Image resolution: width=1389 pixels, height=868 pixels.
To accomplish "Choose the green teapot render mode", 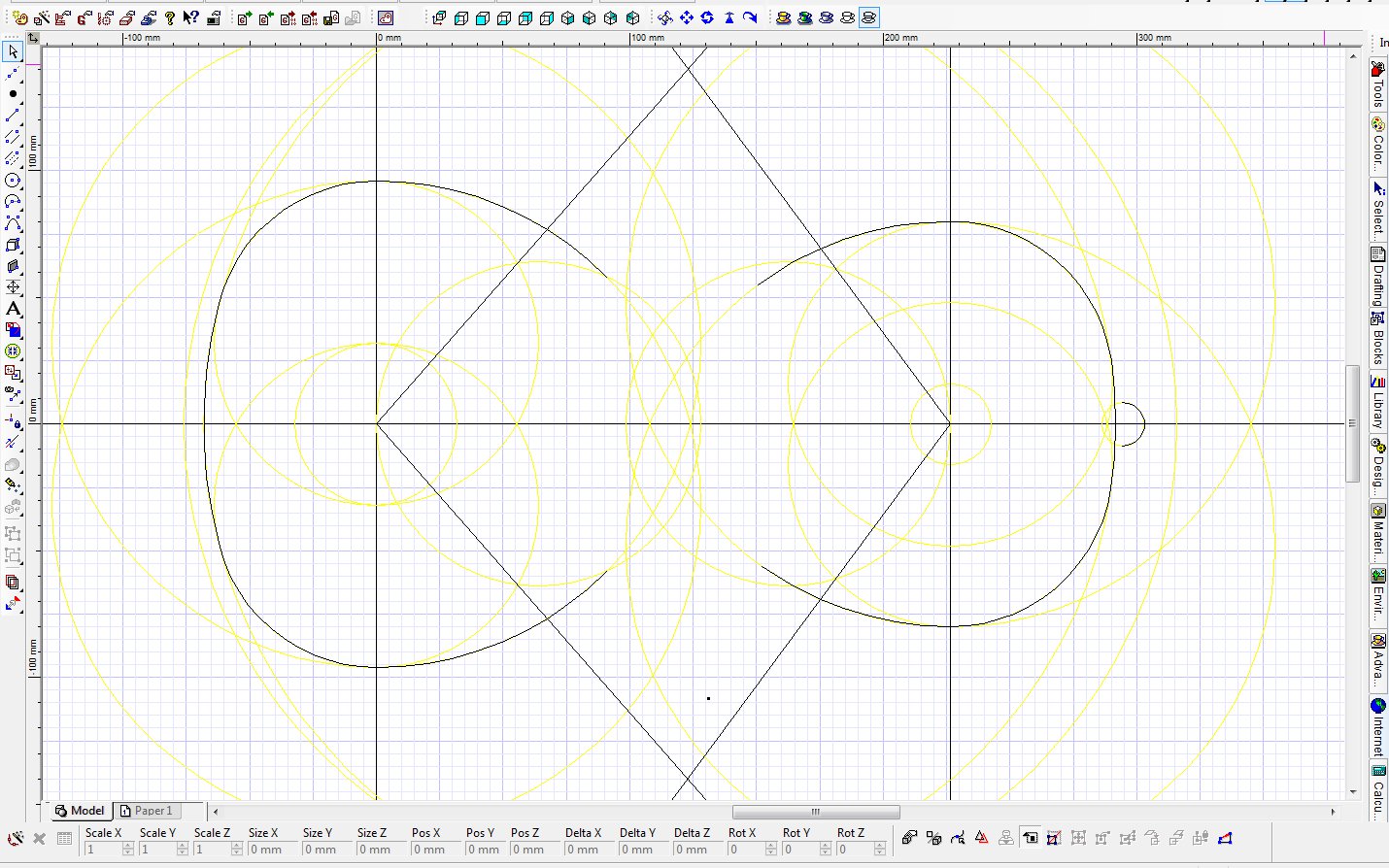I will (x=805, y=17).
